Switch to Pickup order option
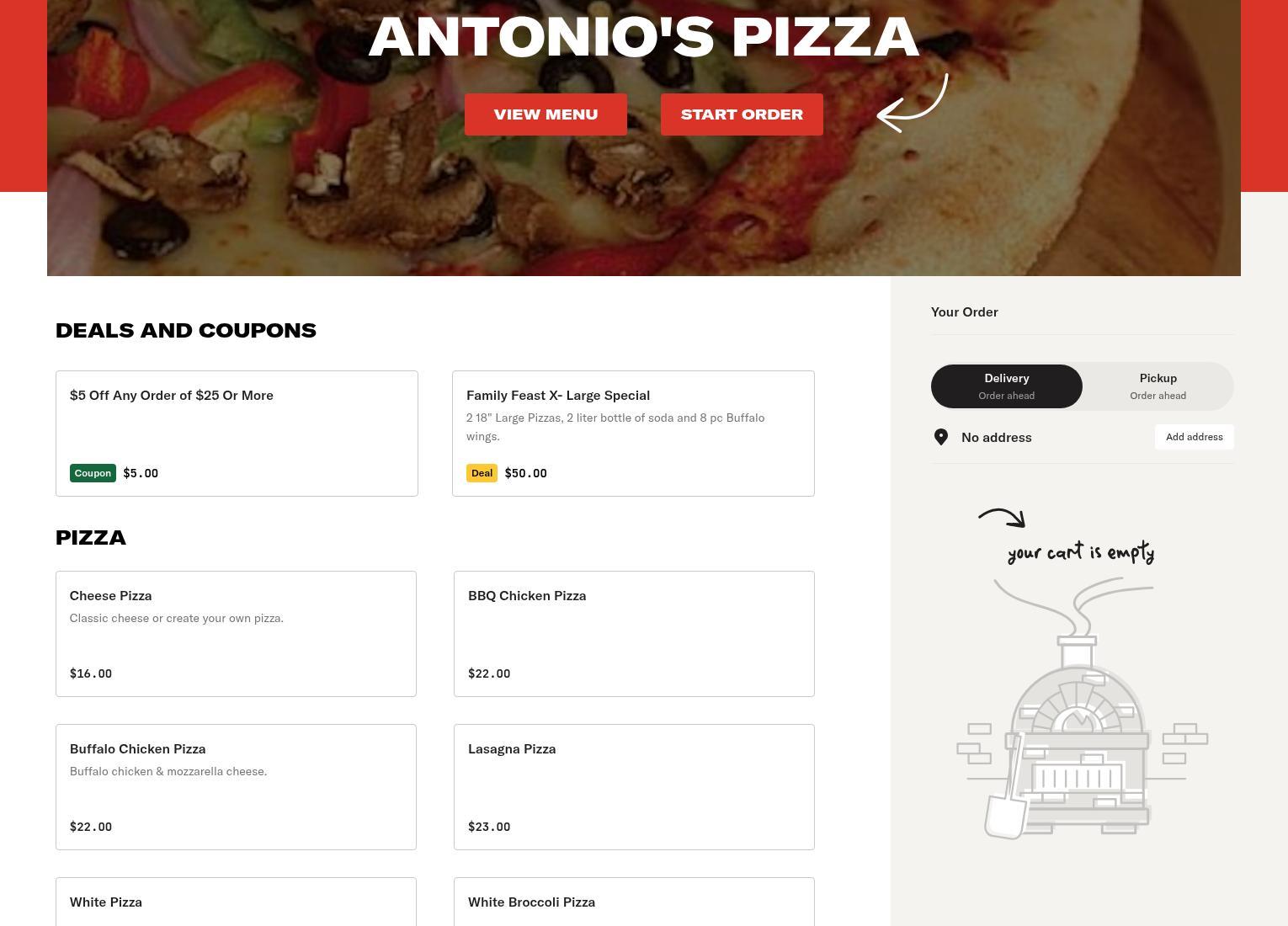1288x926 pixels. 1158,386
